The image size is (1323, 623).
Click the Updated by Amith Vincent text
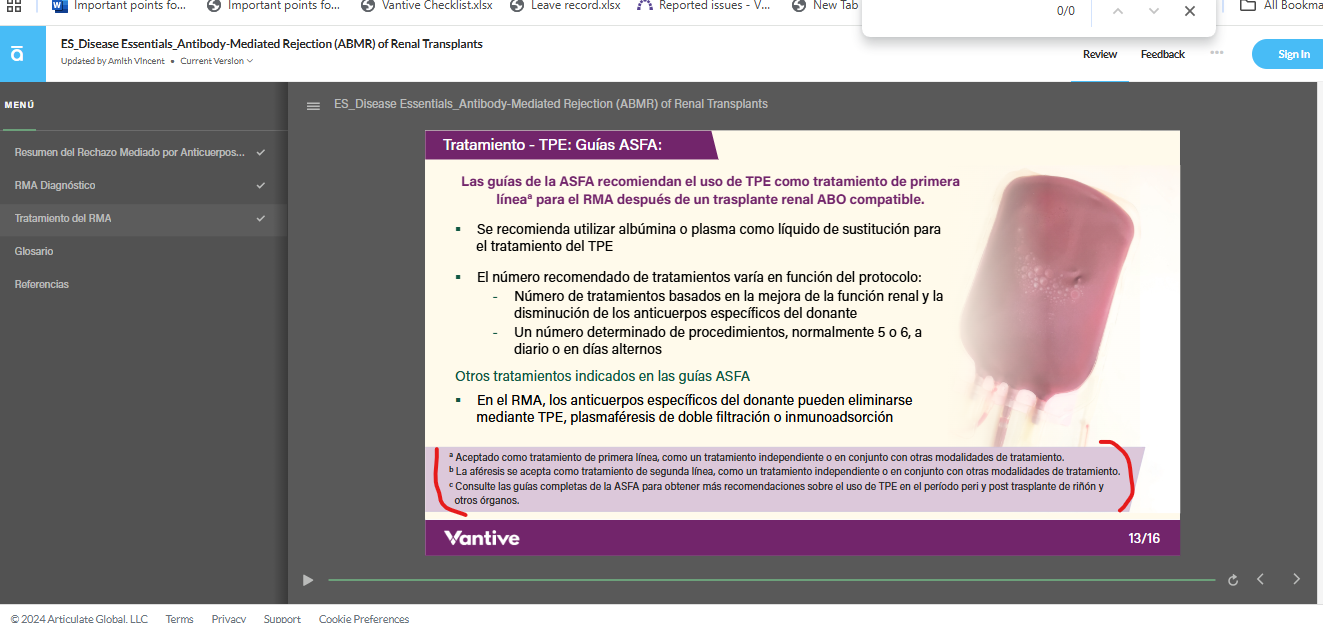(x=113, y=61)
